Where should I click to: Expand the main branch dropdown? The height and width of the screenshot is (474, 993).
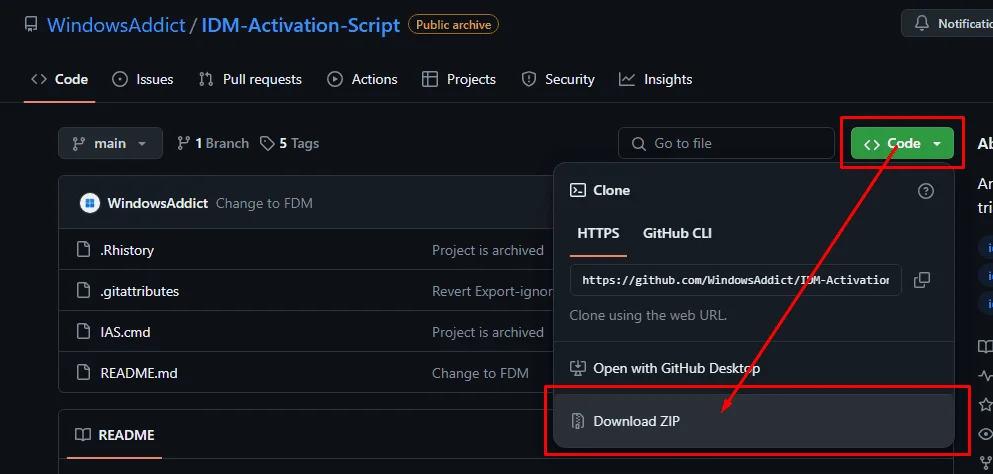click(x=110, y=143)
